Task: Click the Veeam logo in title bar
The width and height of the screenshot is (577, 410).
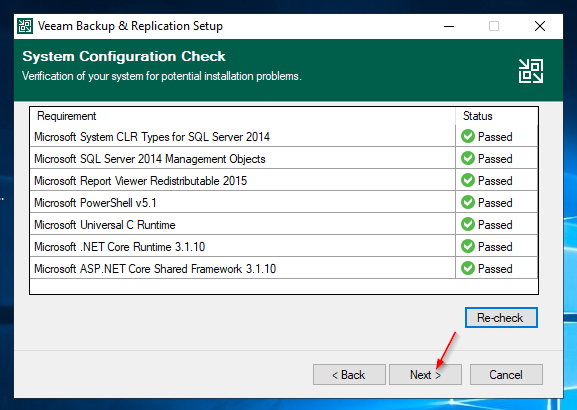Action: [25, 26]
